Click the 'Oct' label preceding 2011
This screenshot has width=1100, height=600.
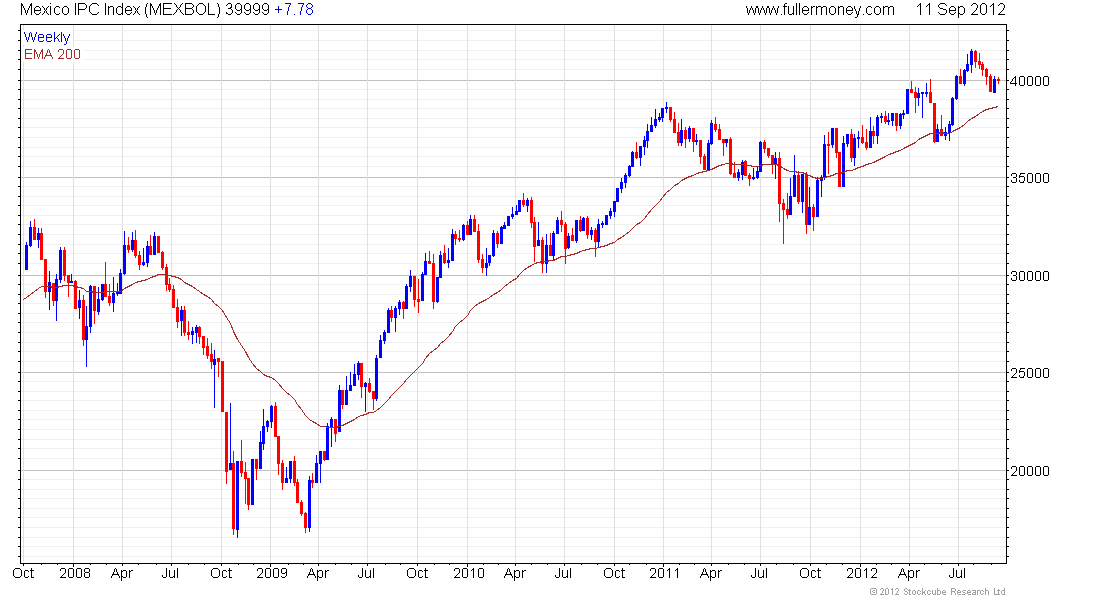tap(614, 573)
